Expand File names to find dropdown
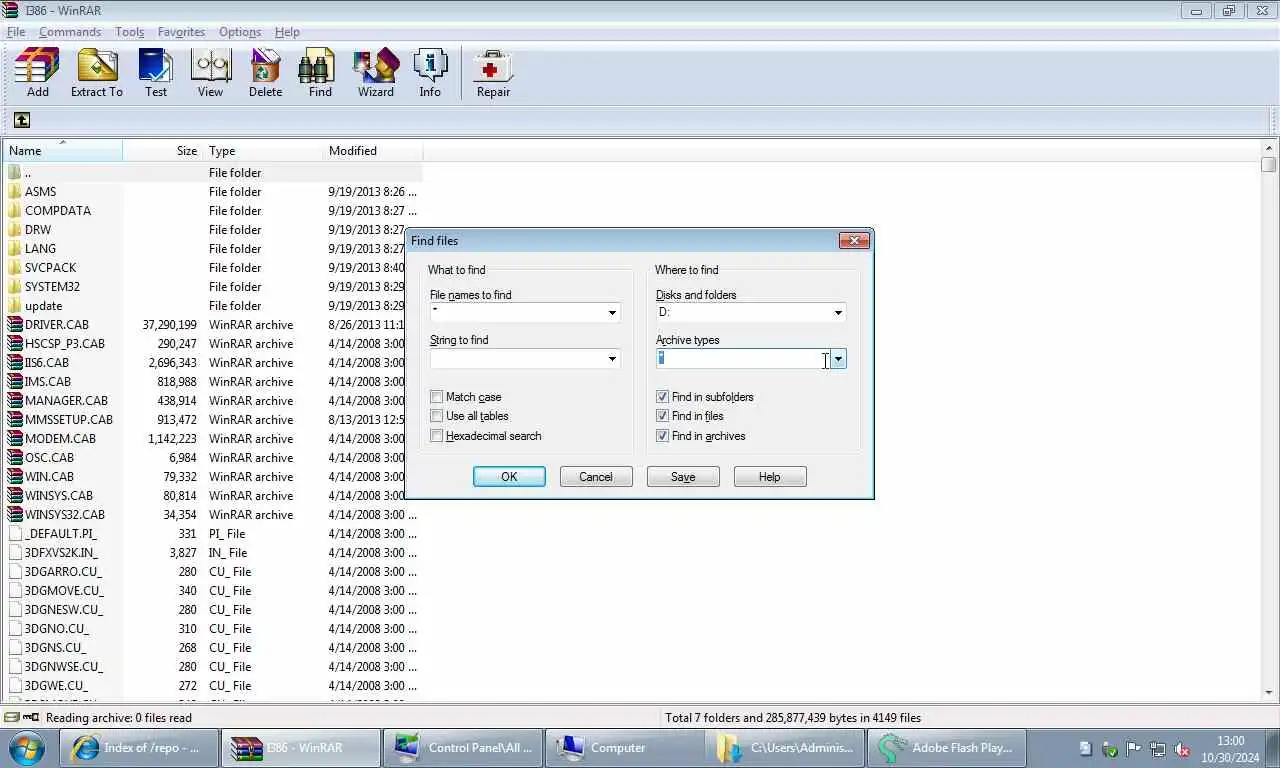 pyautogui.click(x=612, y=313)
